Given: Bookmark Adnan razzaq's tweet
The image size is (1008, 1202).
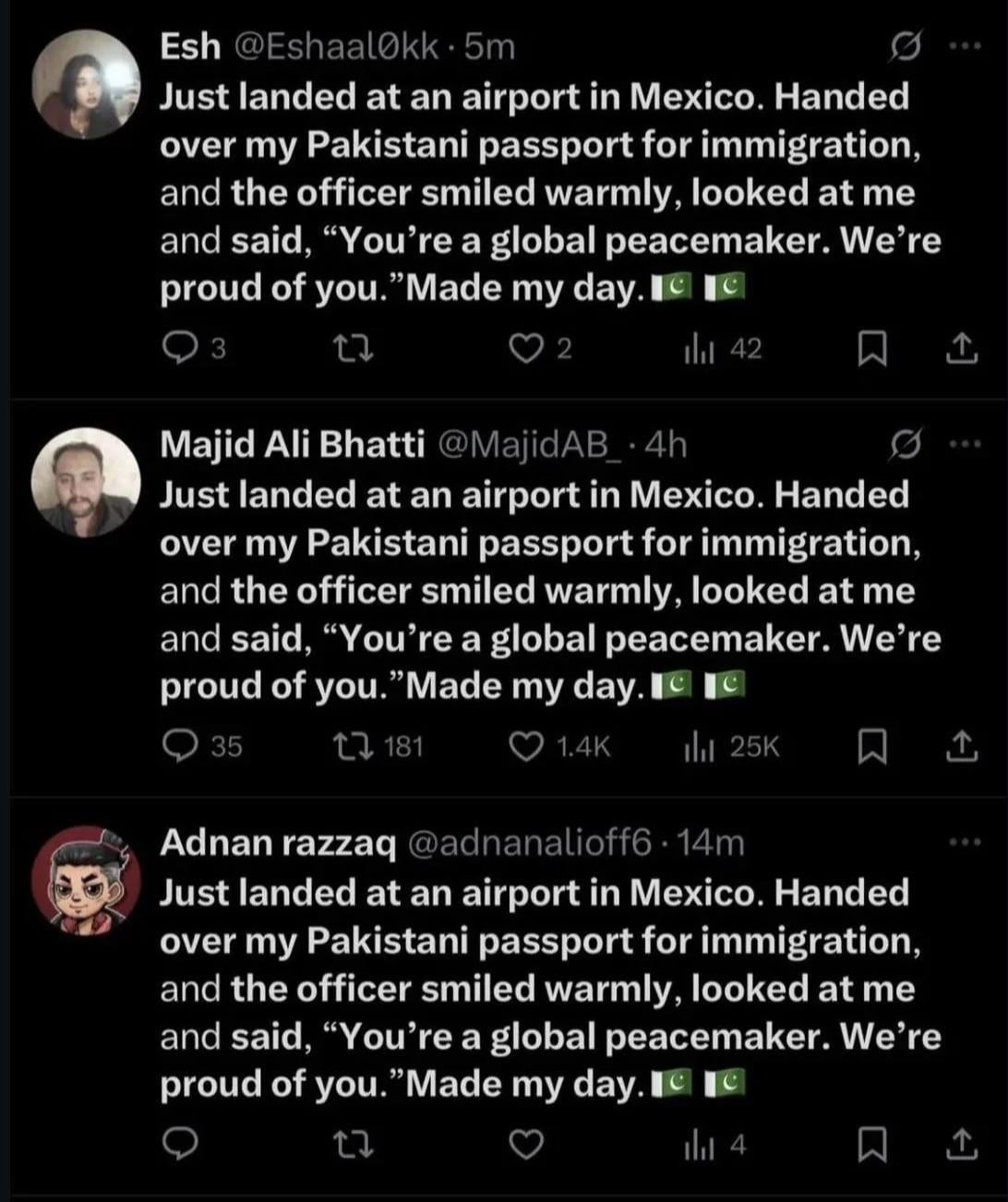Looking at the screenshot, I should (871, 1145).
